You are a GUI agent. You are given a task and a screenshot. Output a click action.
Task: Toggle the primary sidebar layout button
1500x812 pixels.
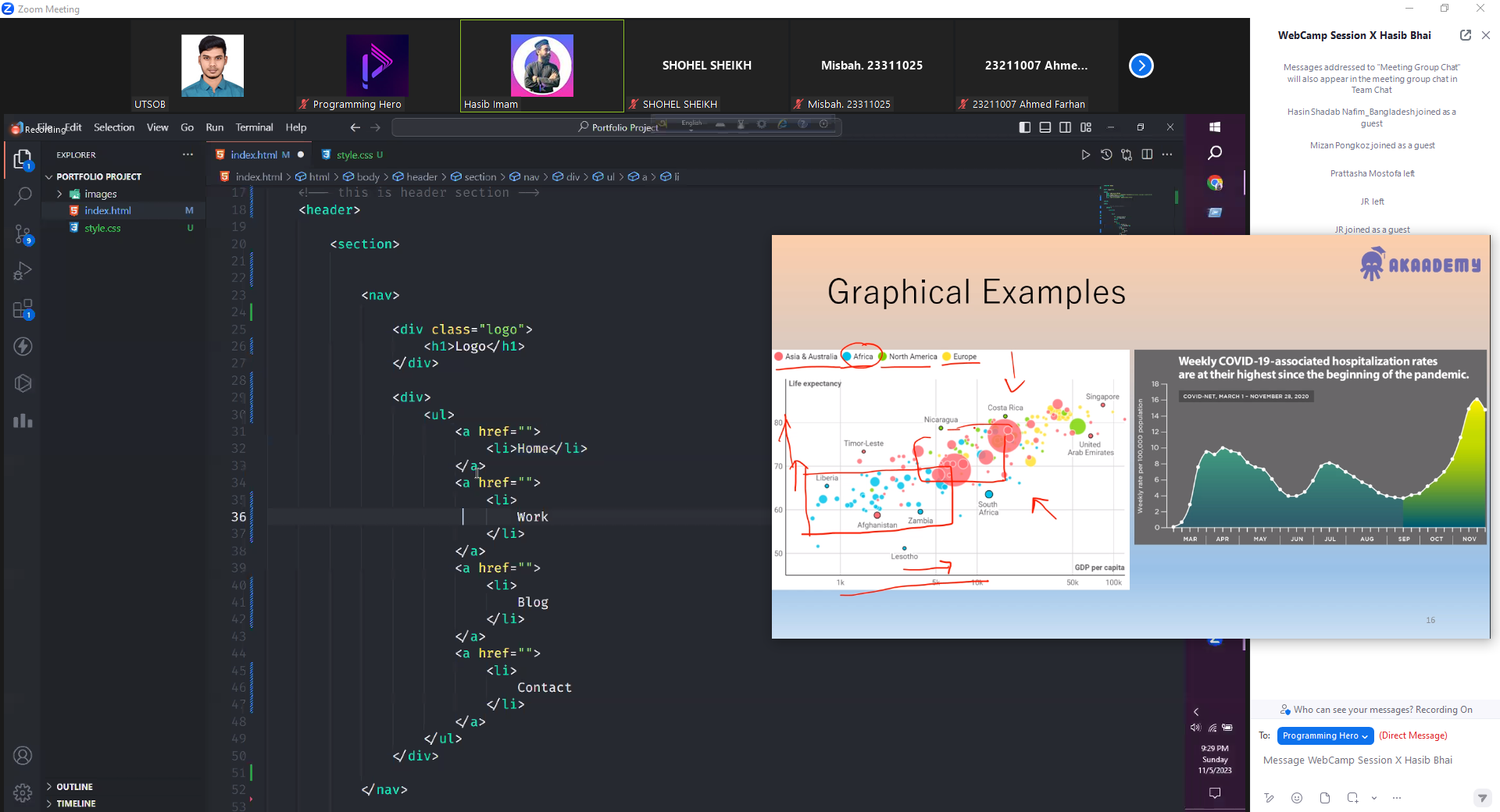point(1025,127)
